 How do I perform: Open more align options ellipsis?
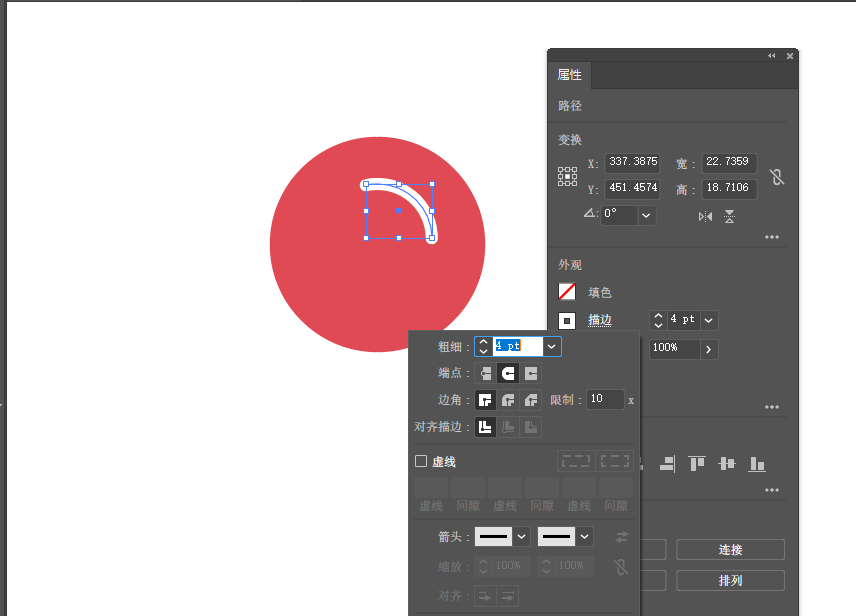coord(772,490)
